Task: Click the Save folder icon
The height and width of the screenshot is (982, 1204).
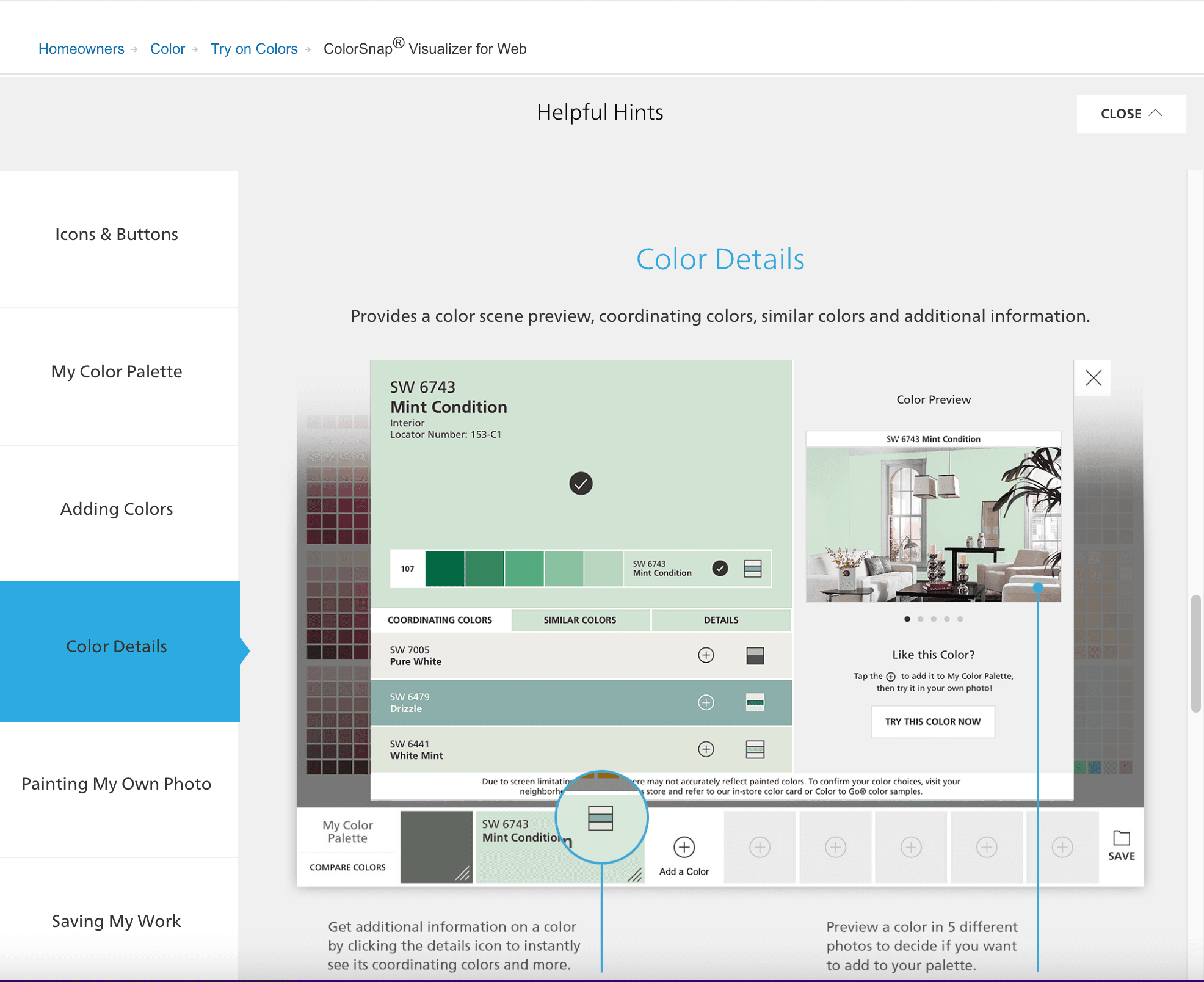Action: 1121,838
